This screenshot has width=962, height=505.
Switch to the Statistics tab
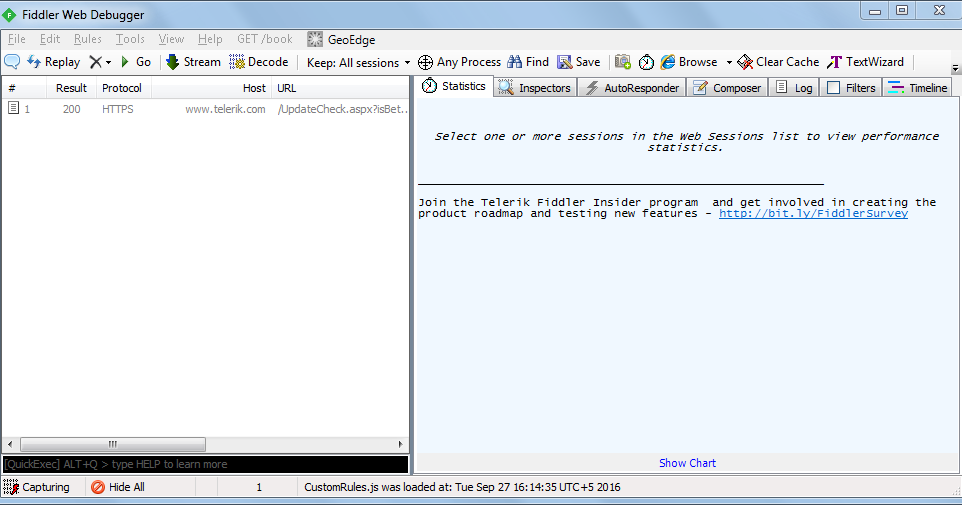point(455,87)
